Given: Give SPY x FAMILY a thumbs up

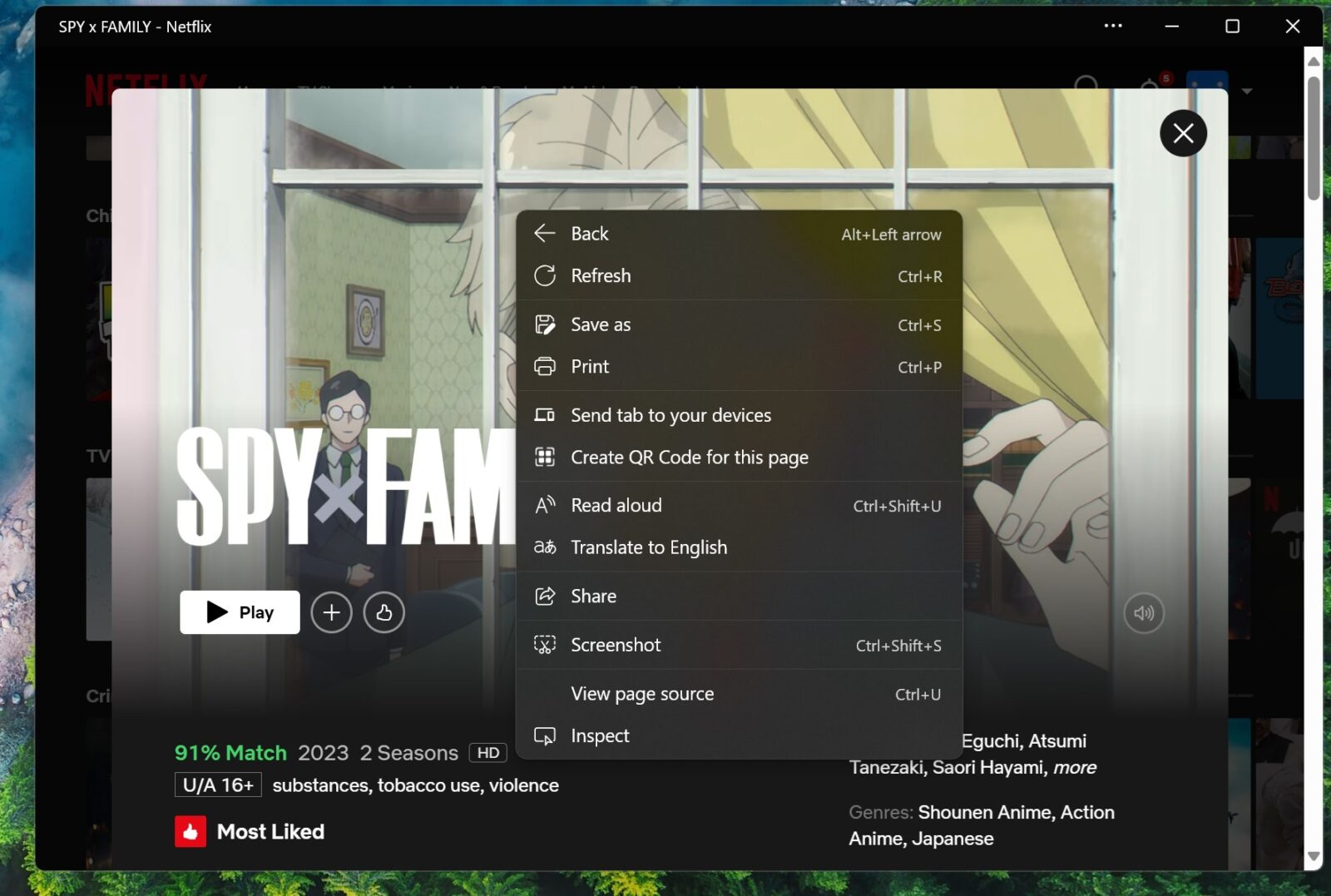Looking at the screenshot, I should click(383, 612).
